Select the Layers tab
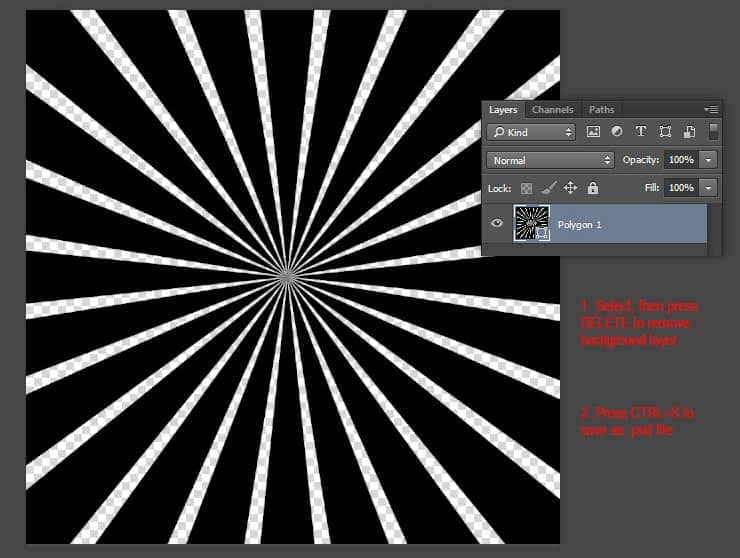 click(503, 110)
